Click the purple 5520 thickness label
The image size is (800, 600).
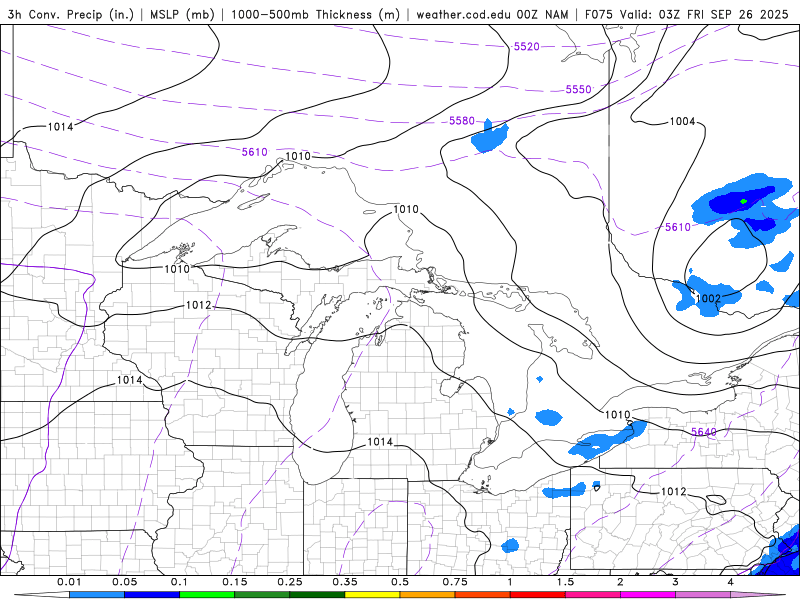(x=527, y=46)
